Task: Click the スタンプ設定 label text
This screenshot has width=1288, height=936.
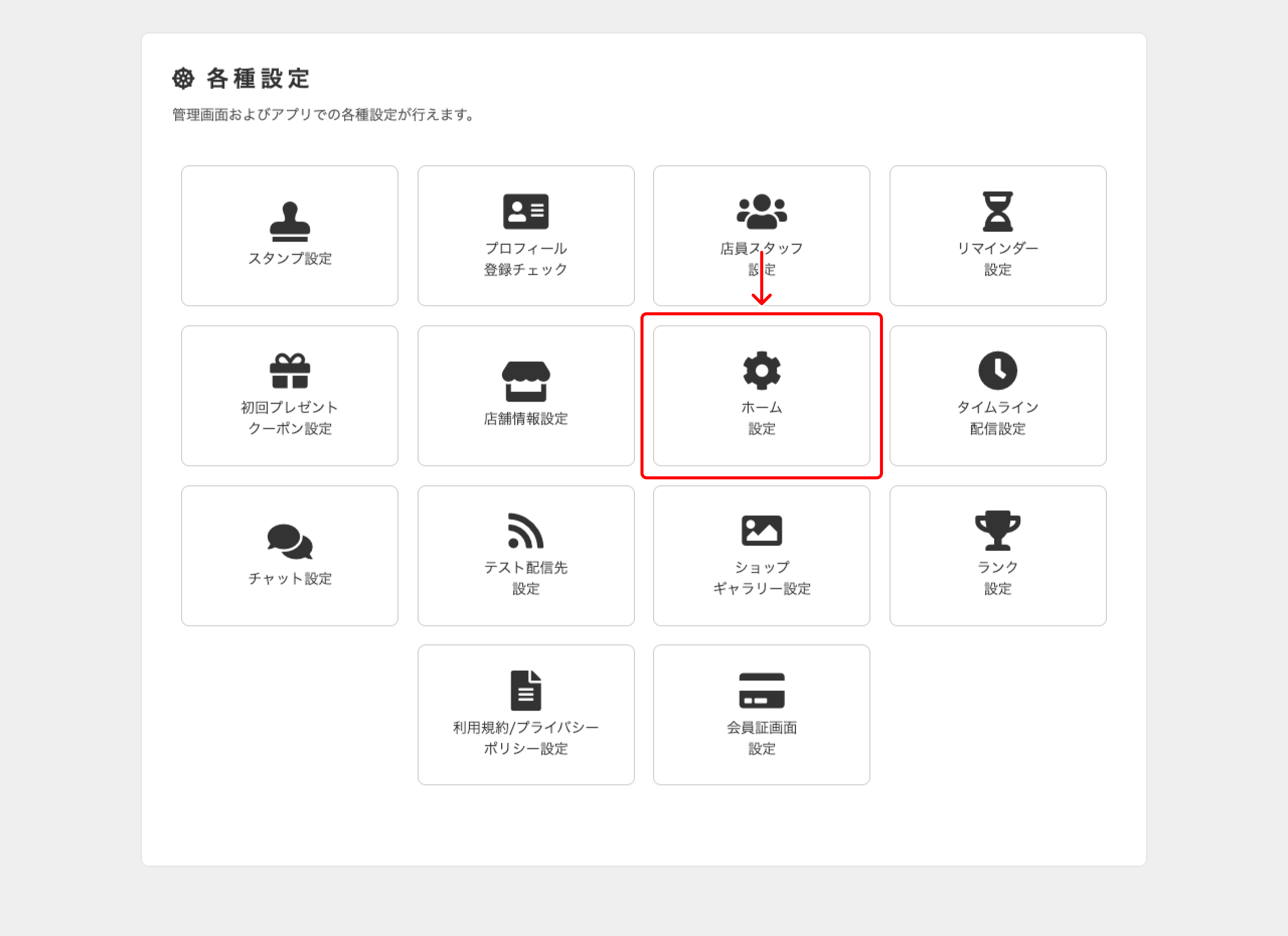Action: tap(290, 259)
